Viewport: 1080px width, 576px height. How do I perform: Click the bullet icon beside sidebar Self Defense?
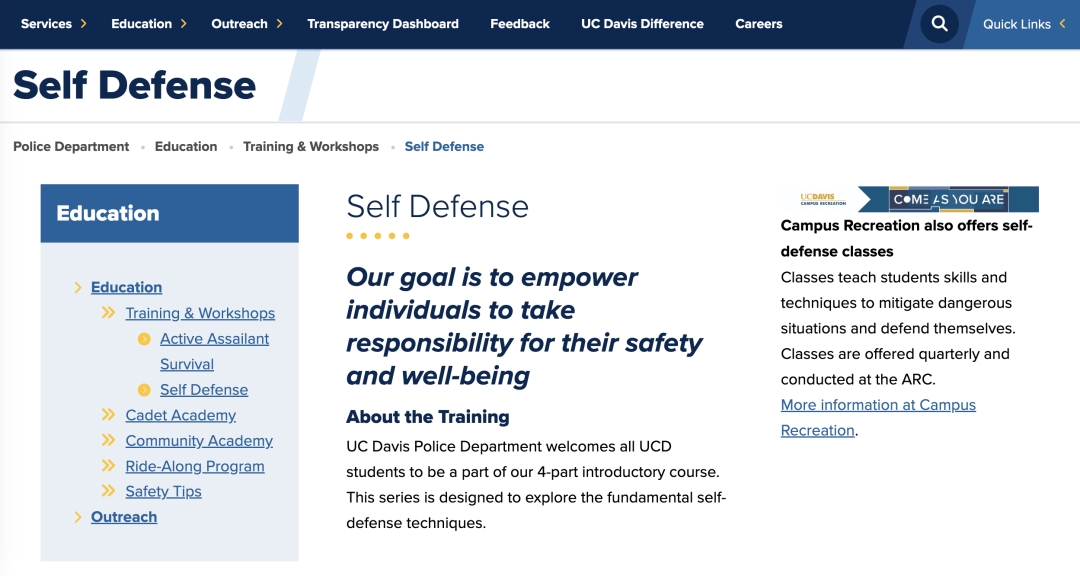pos(144,390)
